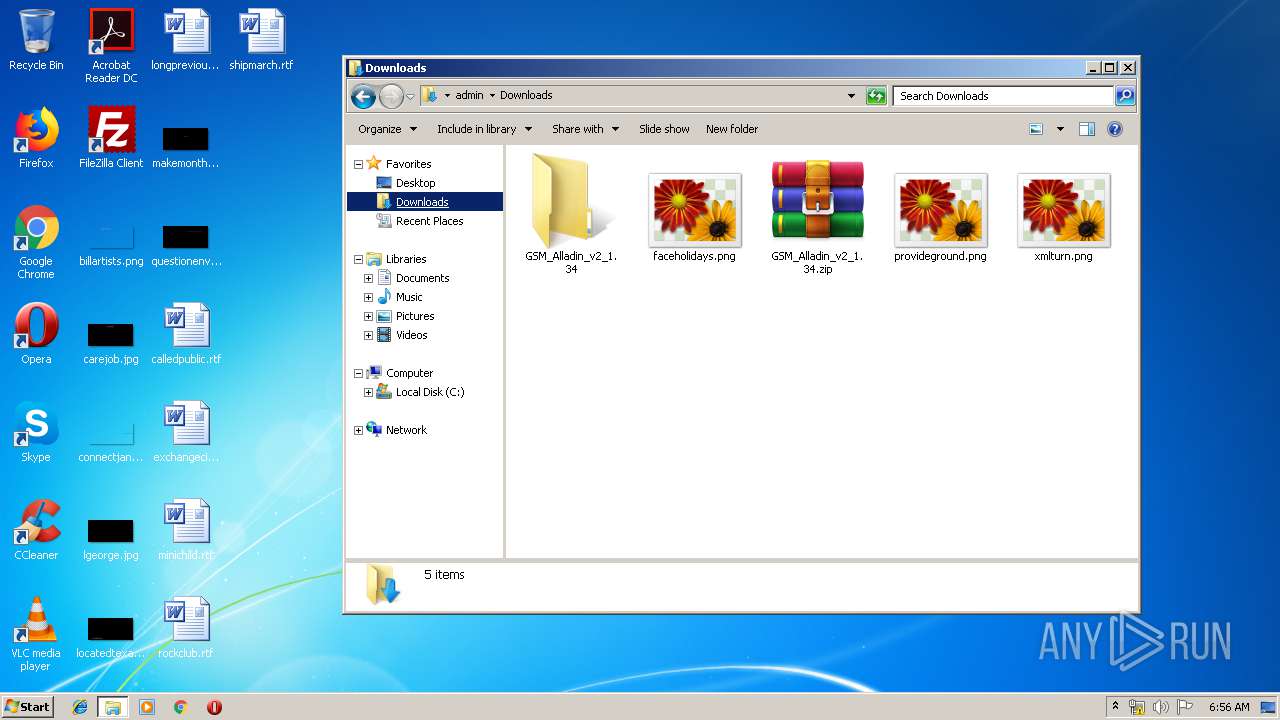1280x720 pixels.
Task: Select calledpublic.rtf desktop file
Action: coord(186,334)
